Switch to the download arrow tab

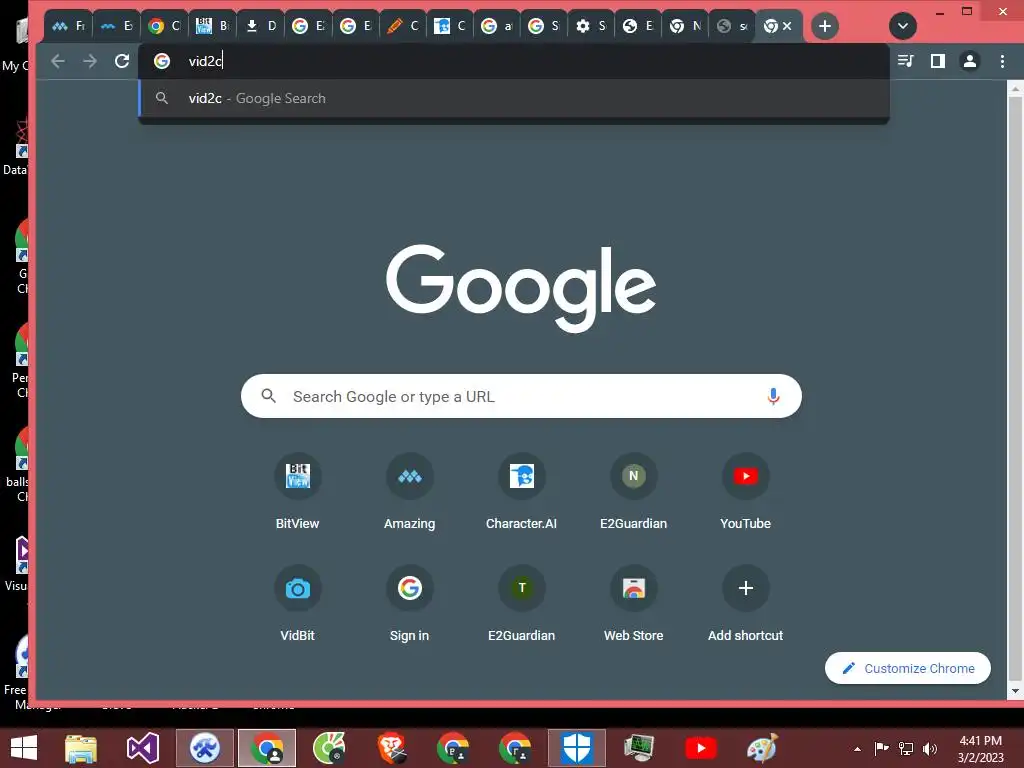pyautogui.click(x=260, y=26)
